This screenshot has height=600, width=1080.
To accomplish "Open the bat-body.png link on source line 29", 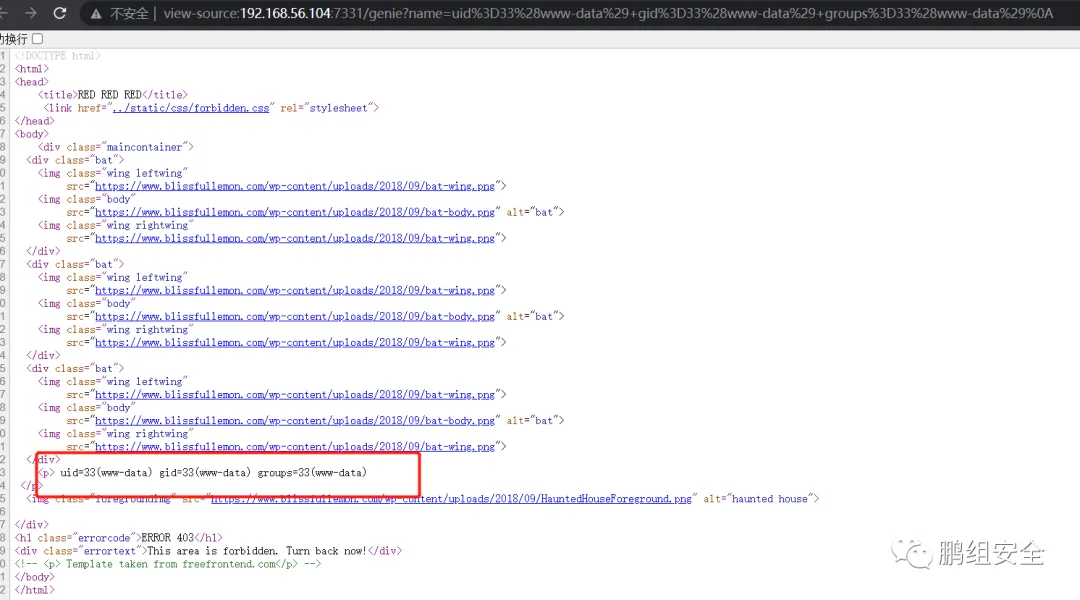I will click(x=295, y=421).
